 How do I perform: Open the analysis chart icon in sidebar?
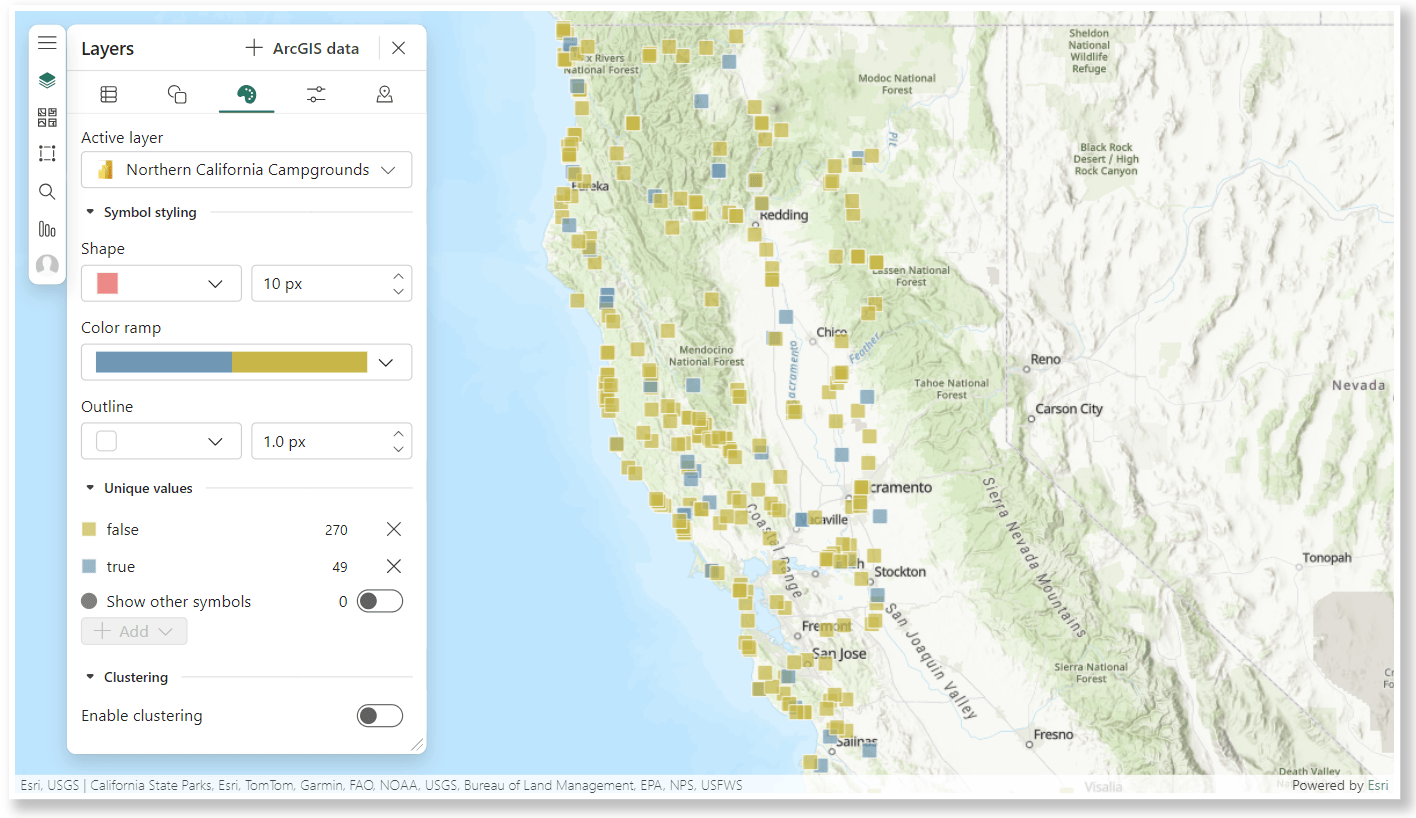pos(47,228)
